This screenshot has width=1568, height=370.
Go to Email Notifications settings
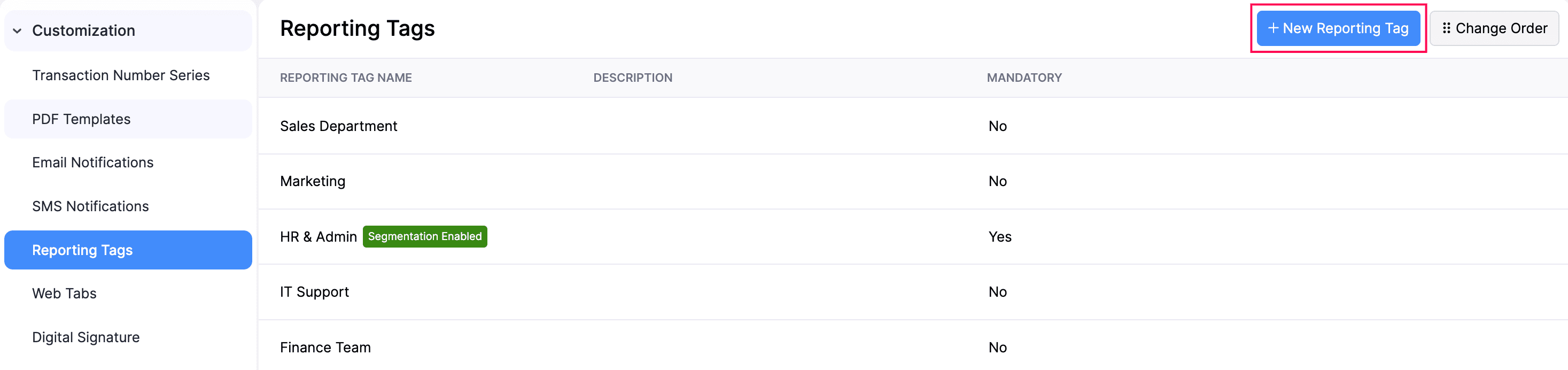[92, 163]
